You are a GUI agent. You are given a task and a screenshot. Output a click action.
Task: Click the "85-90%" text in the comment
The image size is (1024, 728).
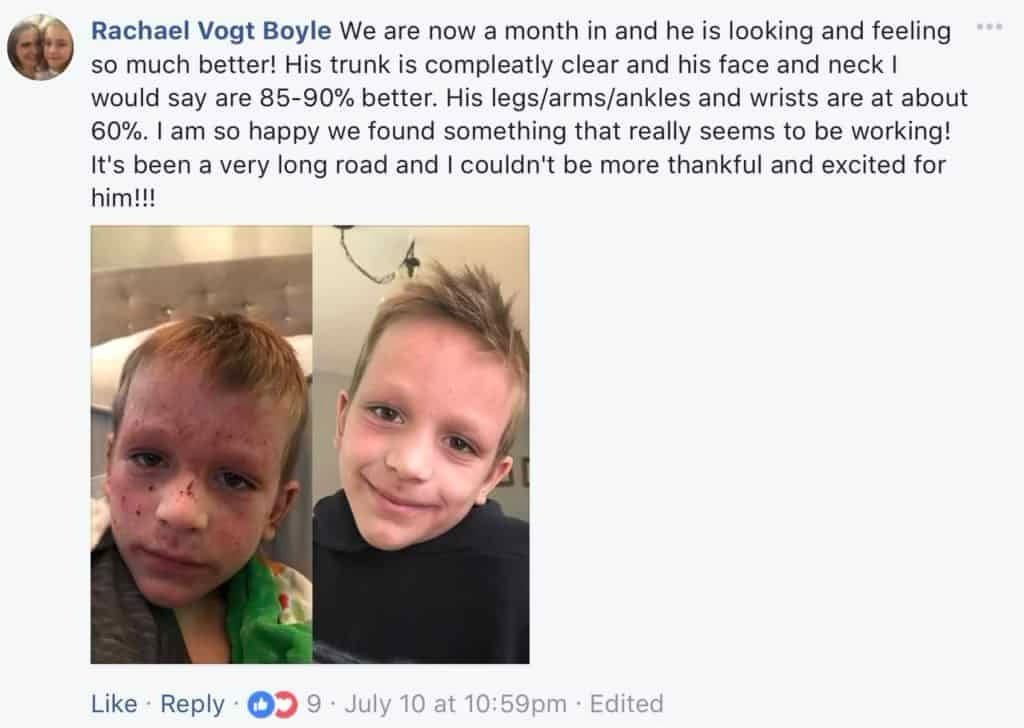[x=307, y=98]
